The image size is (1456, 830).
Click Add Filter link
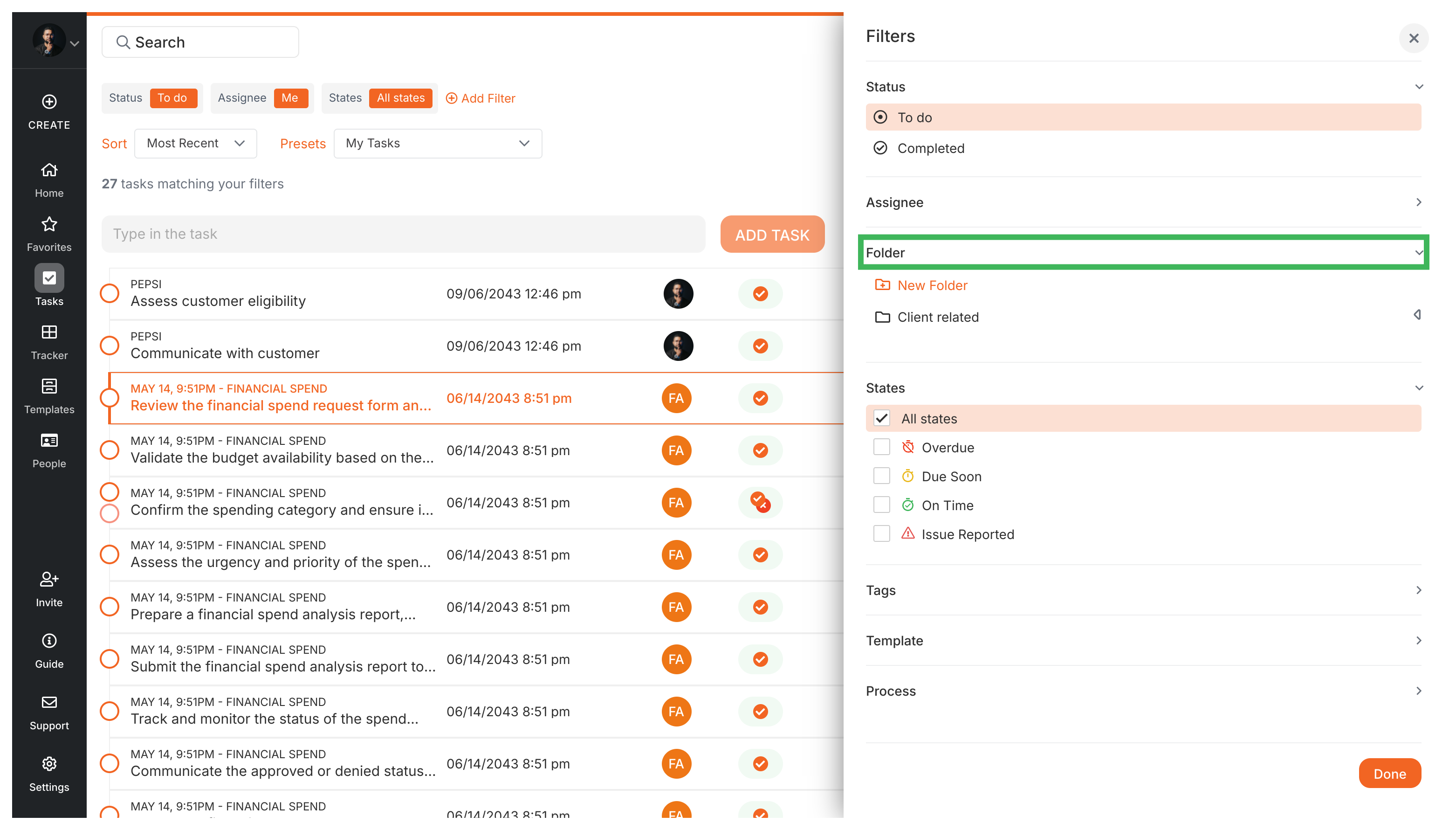tap(480, 98)
